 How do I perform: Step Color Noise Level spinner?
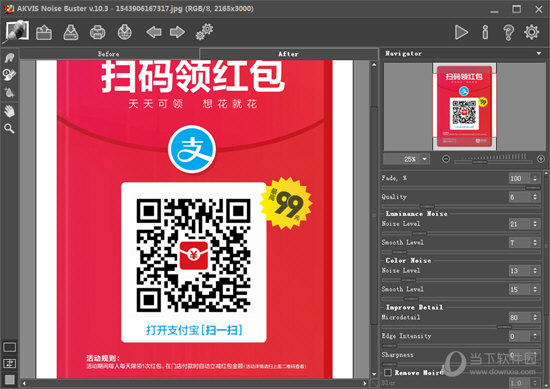pos(535,270)
